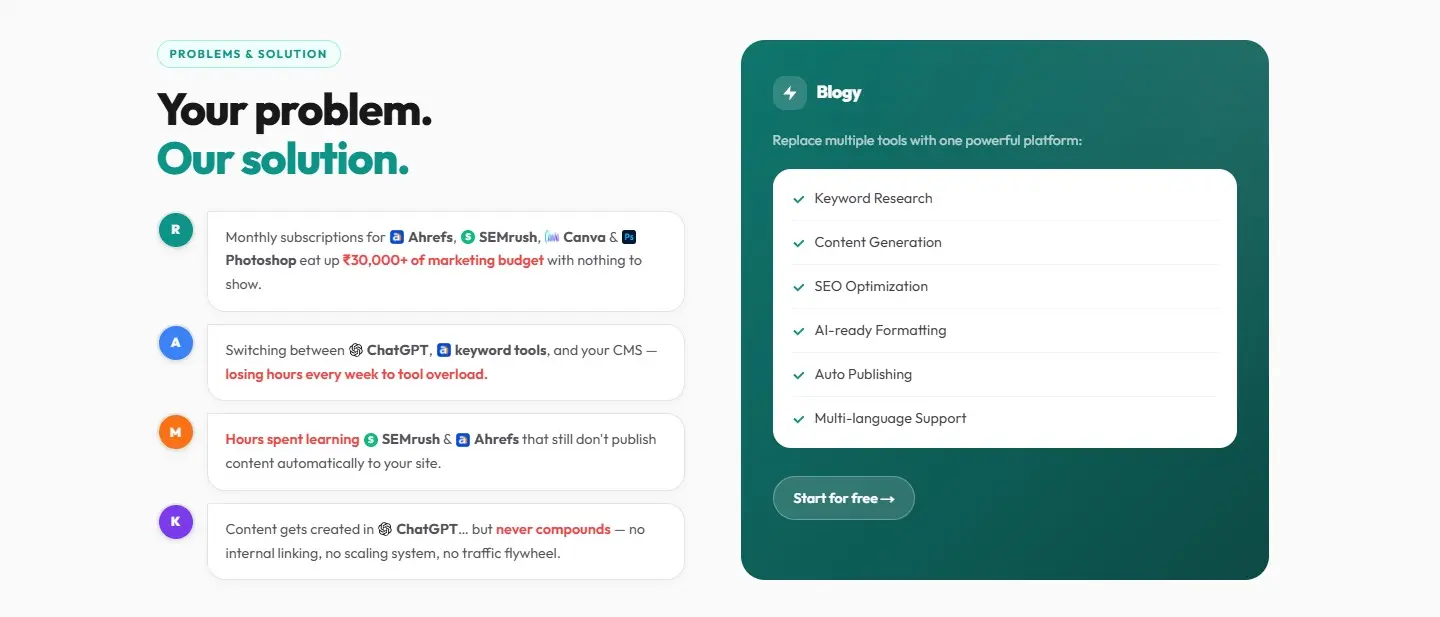
Task: Click the orange M avatar circle
Action: 176,432
